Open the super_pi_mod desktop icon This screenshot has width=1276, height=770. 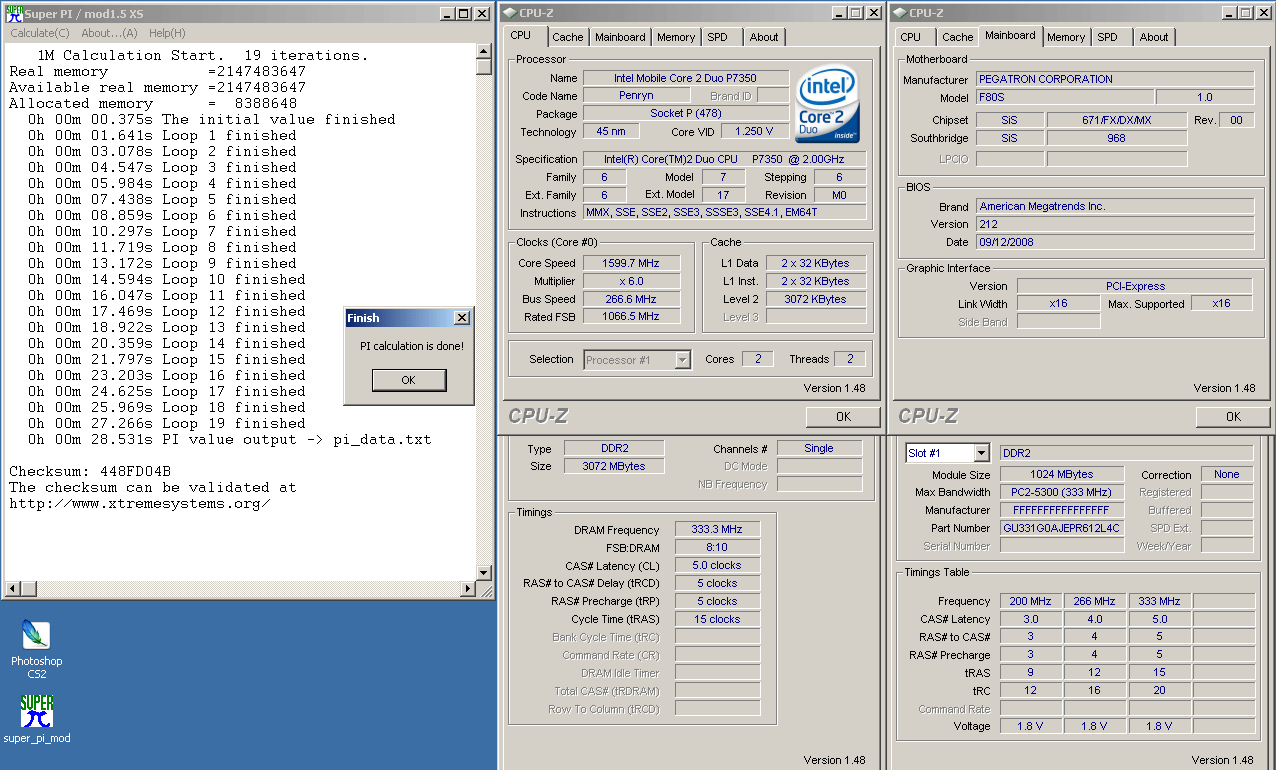coord(37,719)
